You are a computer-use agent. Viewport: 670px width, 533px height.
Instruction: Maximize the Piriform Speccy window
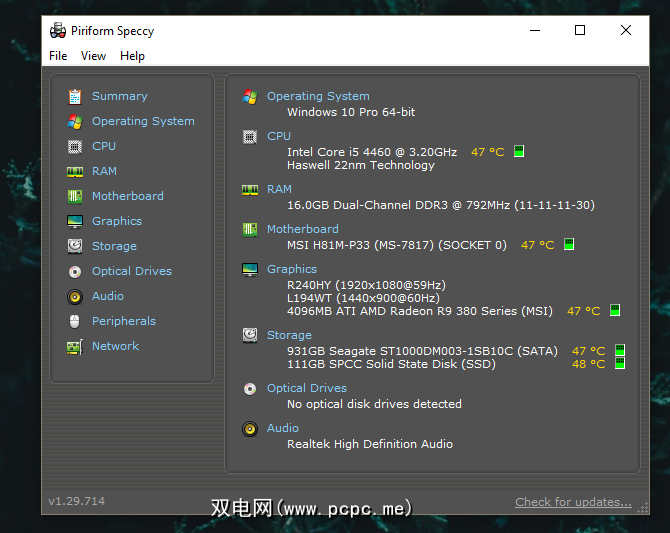580,30
